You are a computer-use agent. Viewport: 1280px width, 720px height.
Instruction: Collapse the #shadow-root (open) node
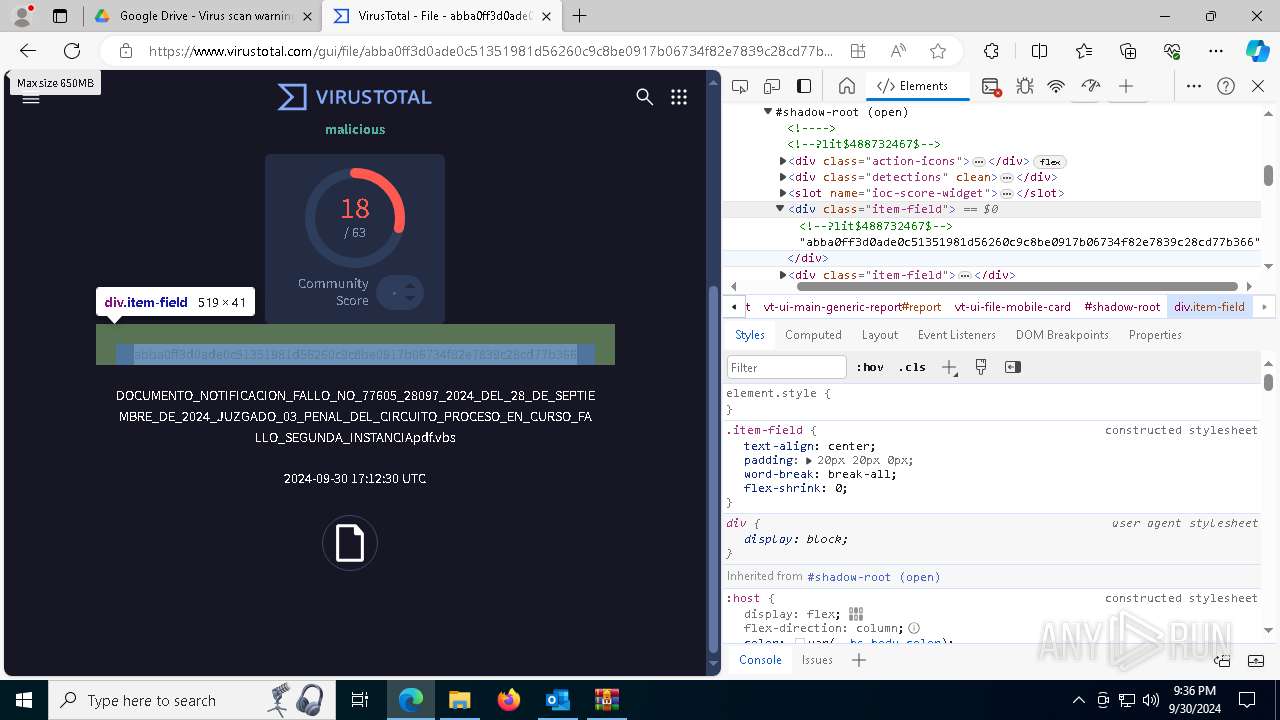click(x=768, y=112)
